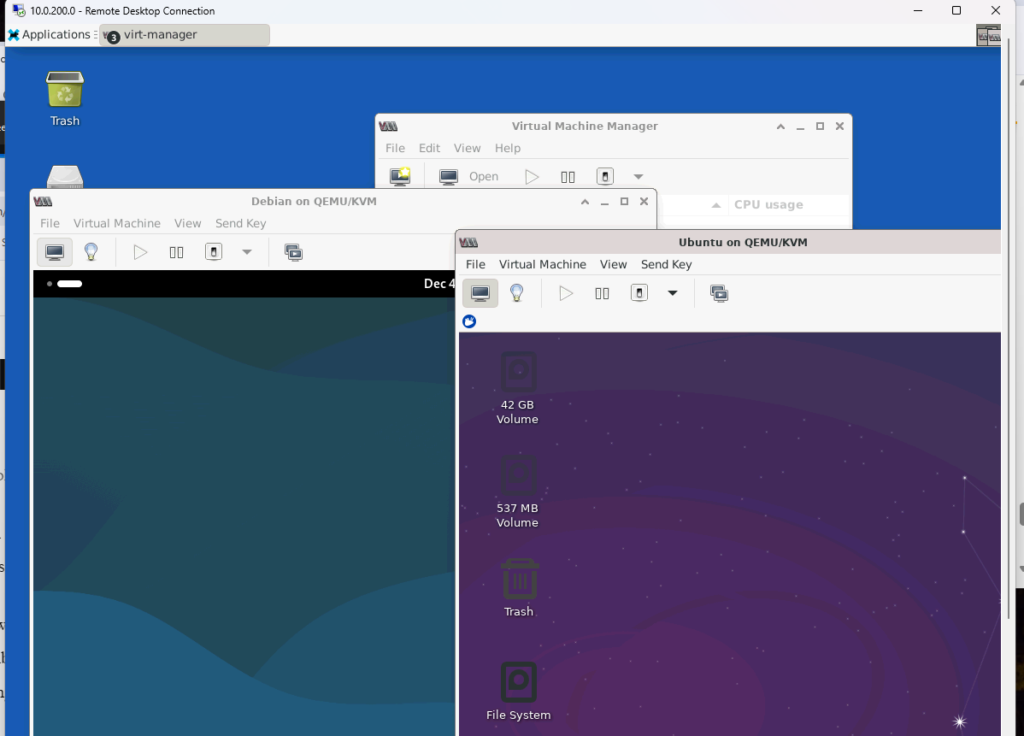Image resolution: width=1024 pixels, height=736 pixels.
Task: Open Debian's snapshot manager icon
Action: click(x=294, y=252)
